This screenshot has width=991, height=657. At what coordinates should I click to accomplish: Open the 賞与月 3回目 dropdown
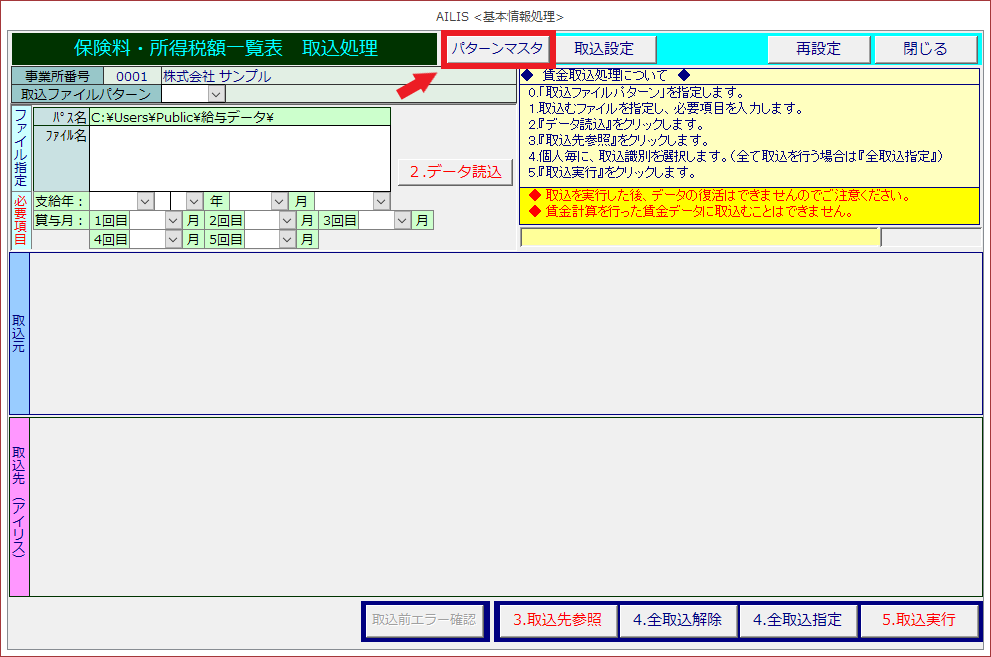(402, 220)
